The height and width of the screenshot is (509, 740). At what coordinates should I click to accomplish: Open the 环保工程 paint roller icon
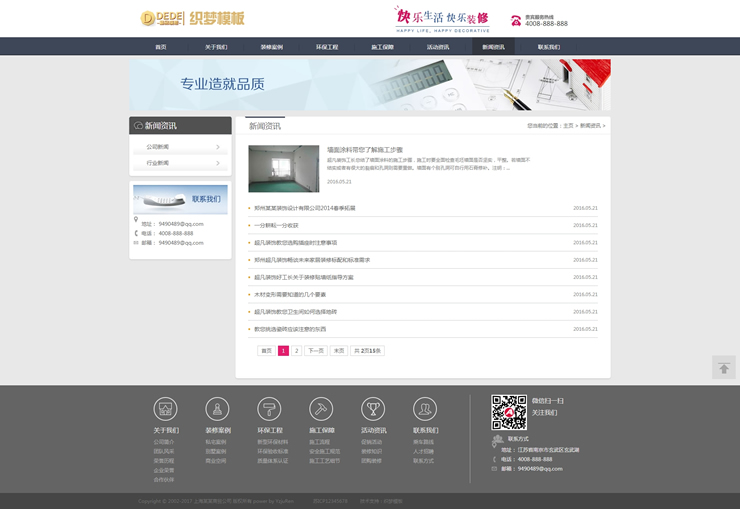[270, 409]
